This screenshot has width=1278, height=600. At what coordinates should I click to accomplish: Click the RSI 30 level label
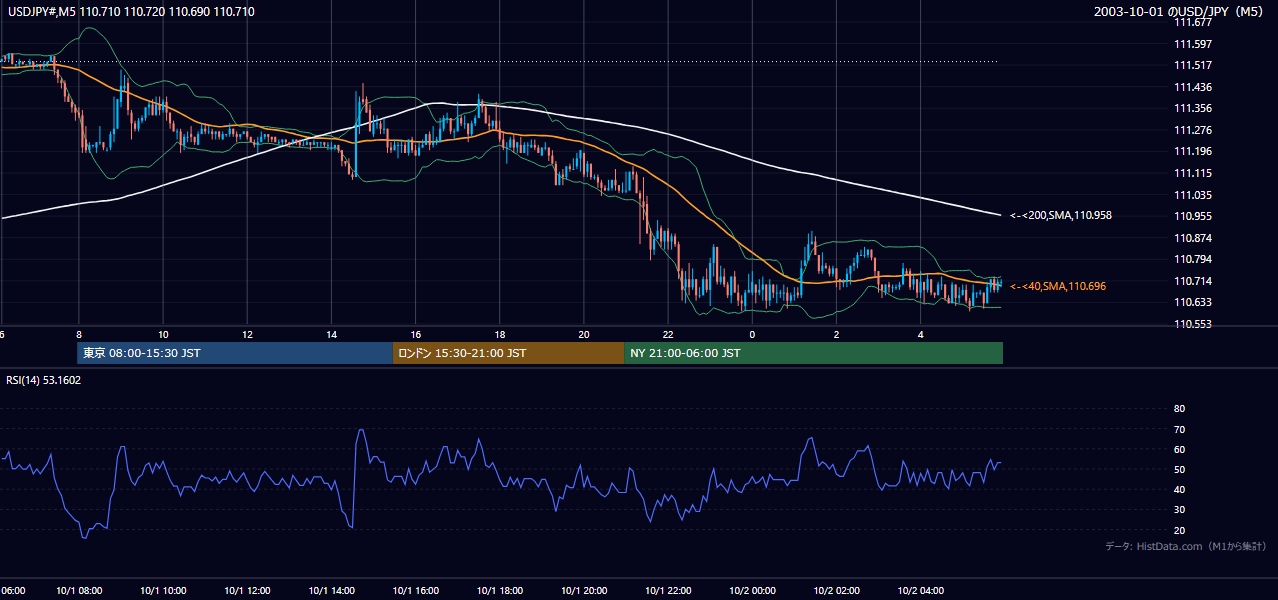(x=1179, y=509)
